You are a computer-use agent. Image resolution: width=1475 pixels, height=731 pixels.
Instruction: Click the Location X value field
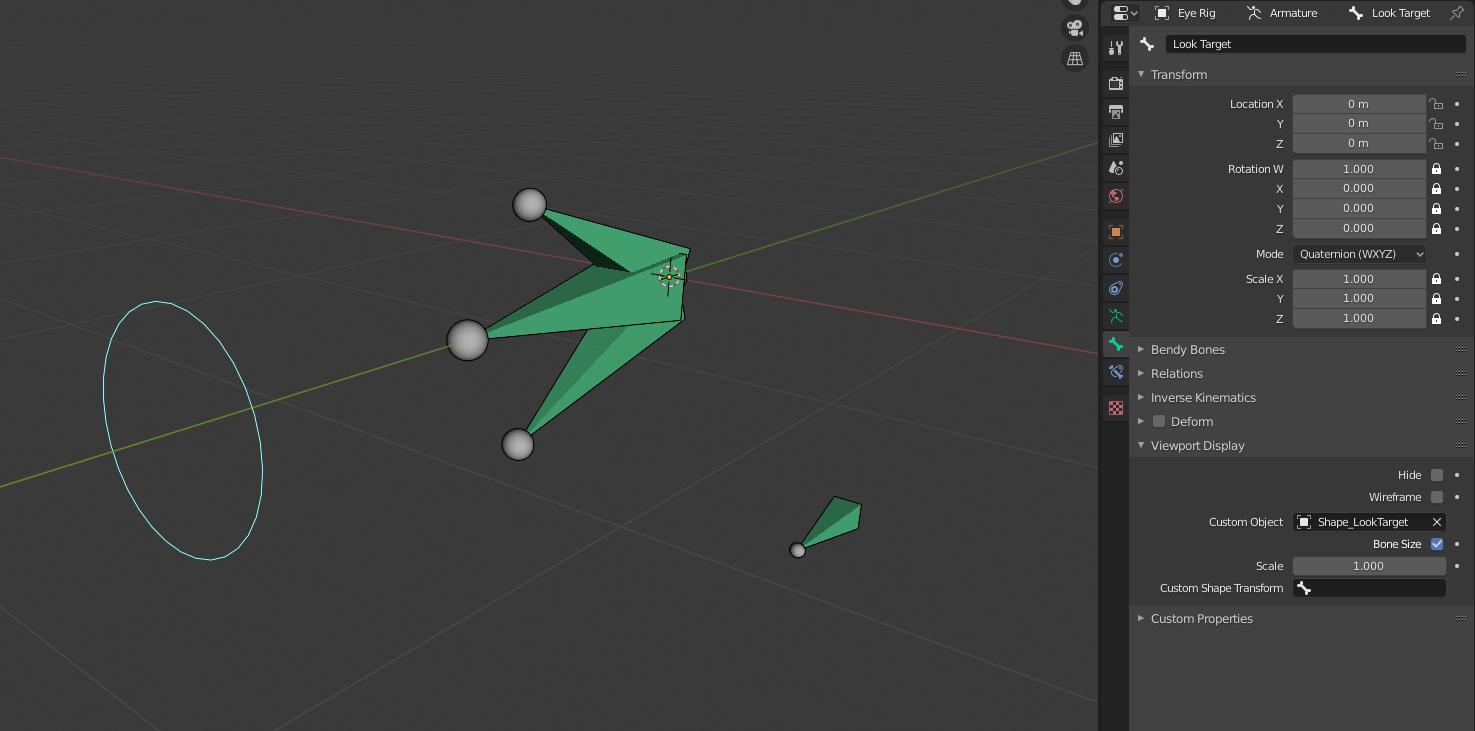(1359, 104)
